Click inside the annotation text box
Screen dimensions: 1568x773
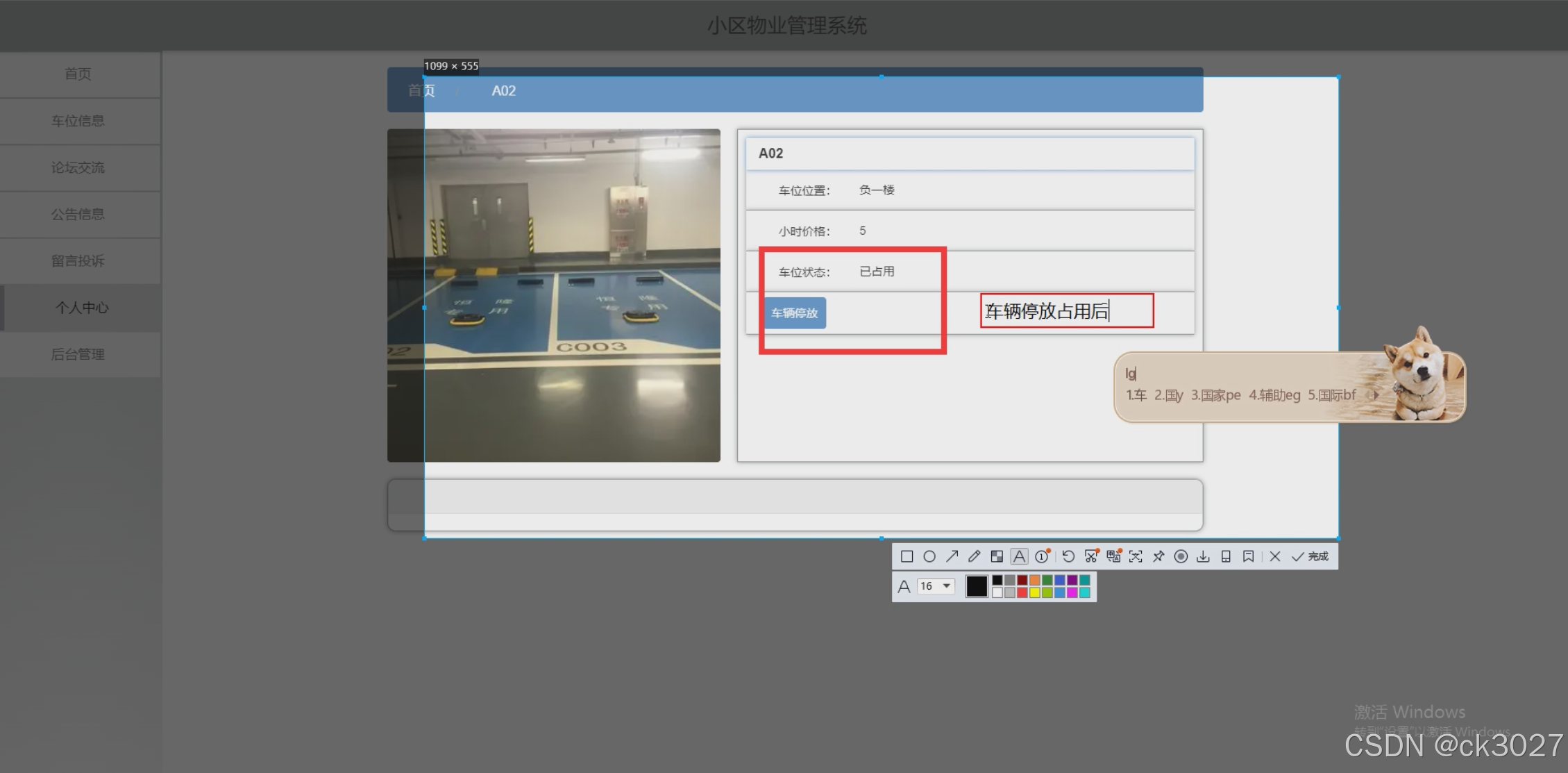(1066, 311)
